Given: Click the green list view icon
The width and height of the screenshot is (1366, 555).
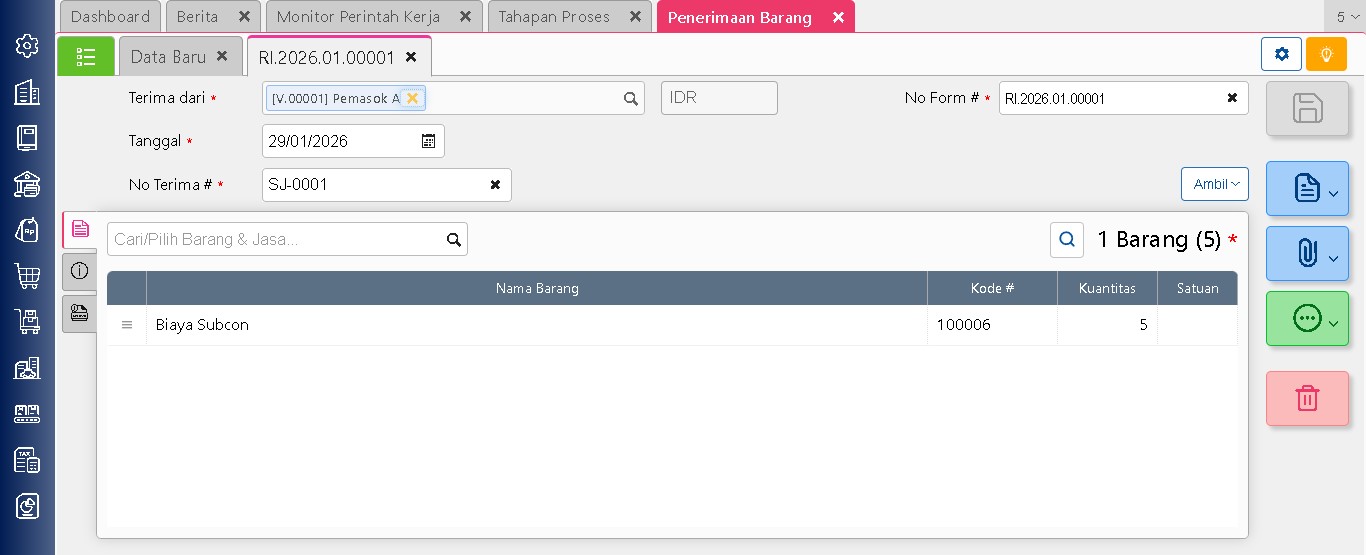Looking at the screenshot, I should pos(86,57).
